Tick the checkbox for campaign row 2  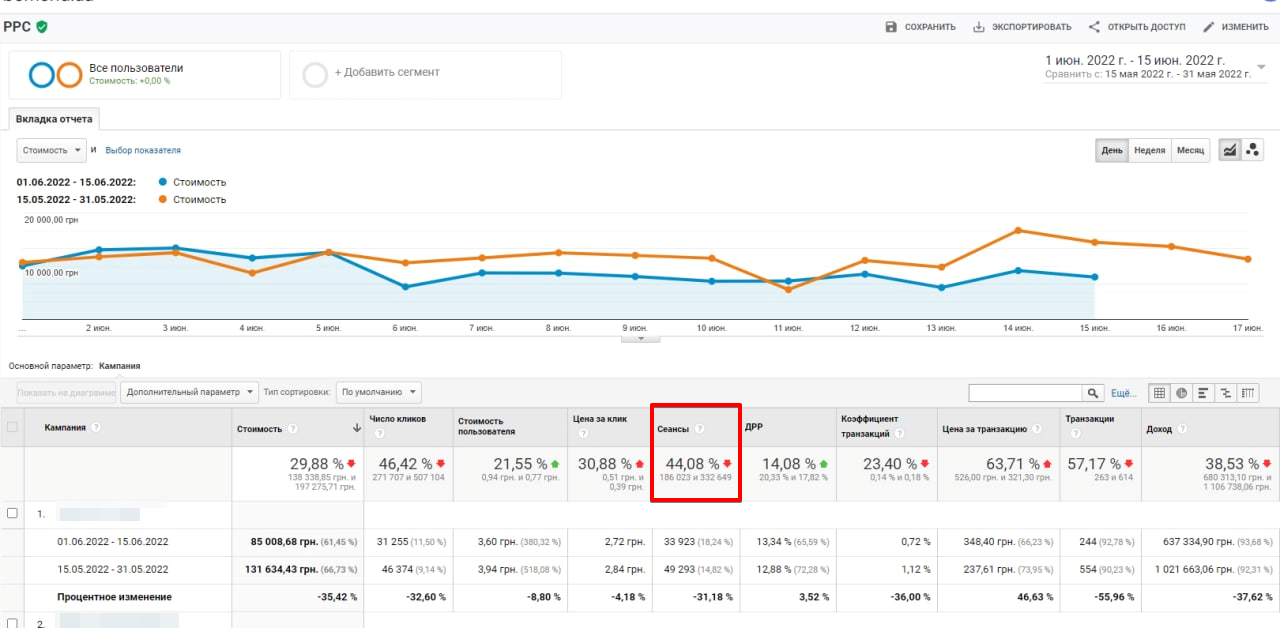(13, 622)
